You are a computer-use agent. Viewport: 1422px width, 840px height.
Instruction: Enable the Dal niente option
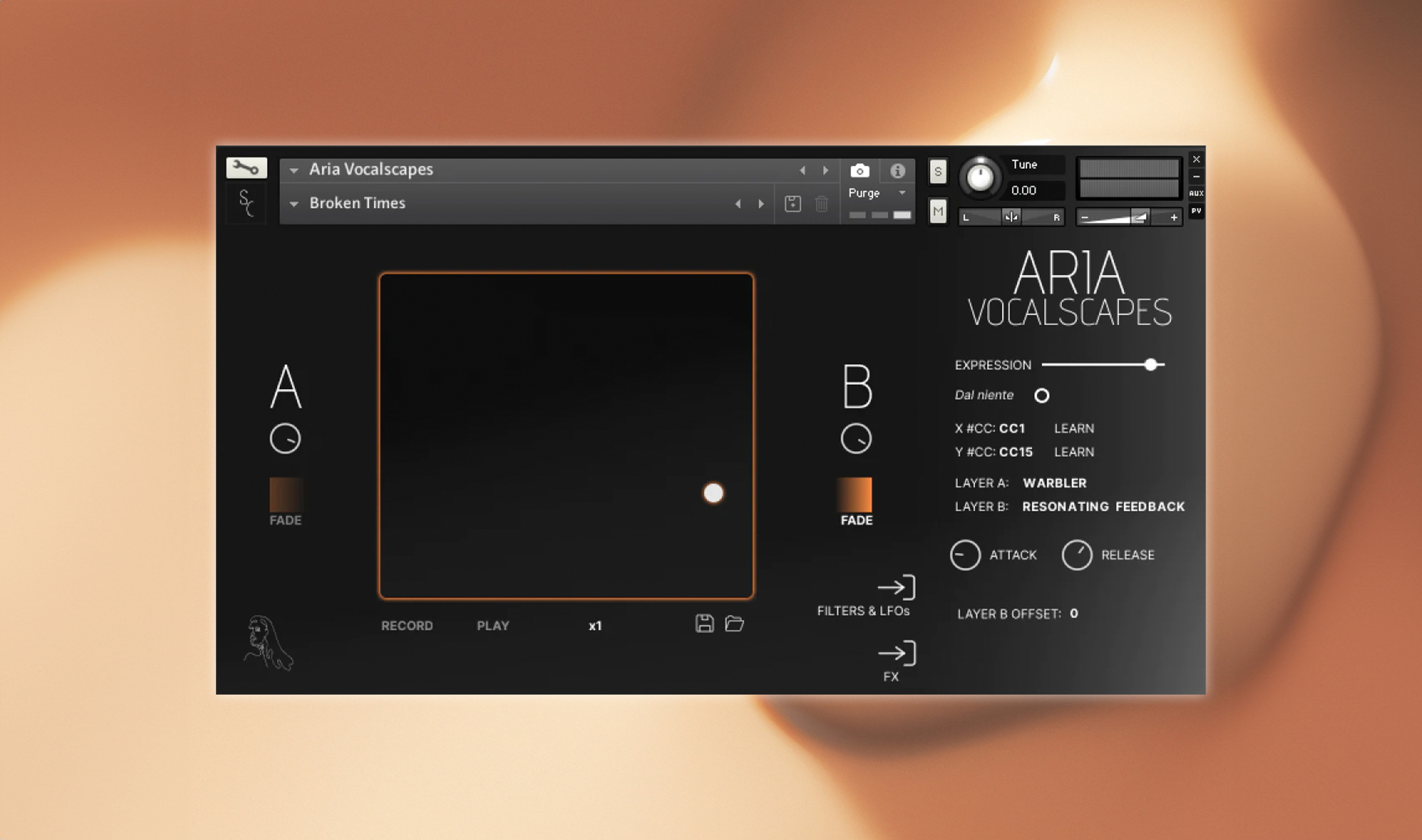(x=1042, y=395)
